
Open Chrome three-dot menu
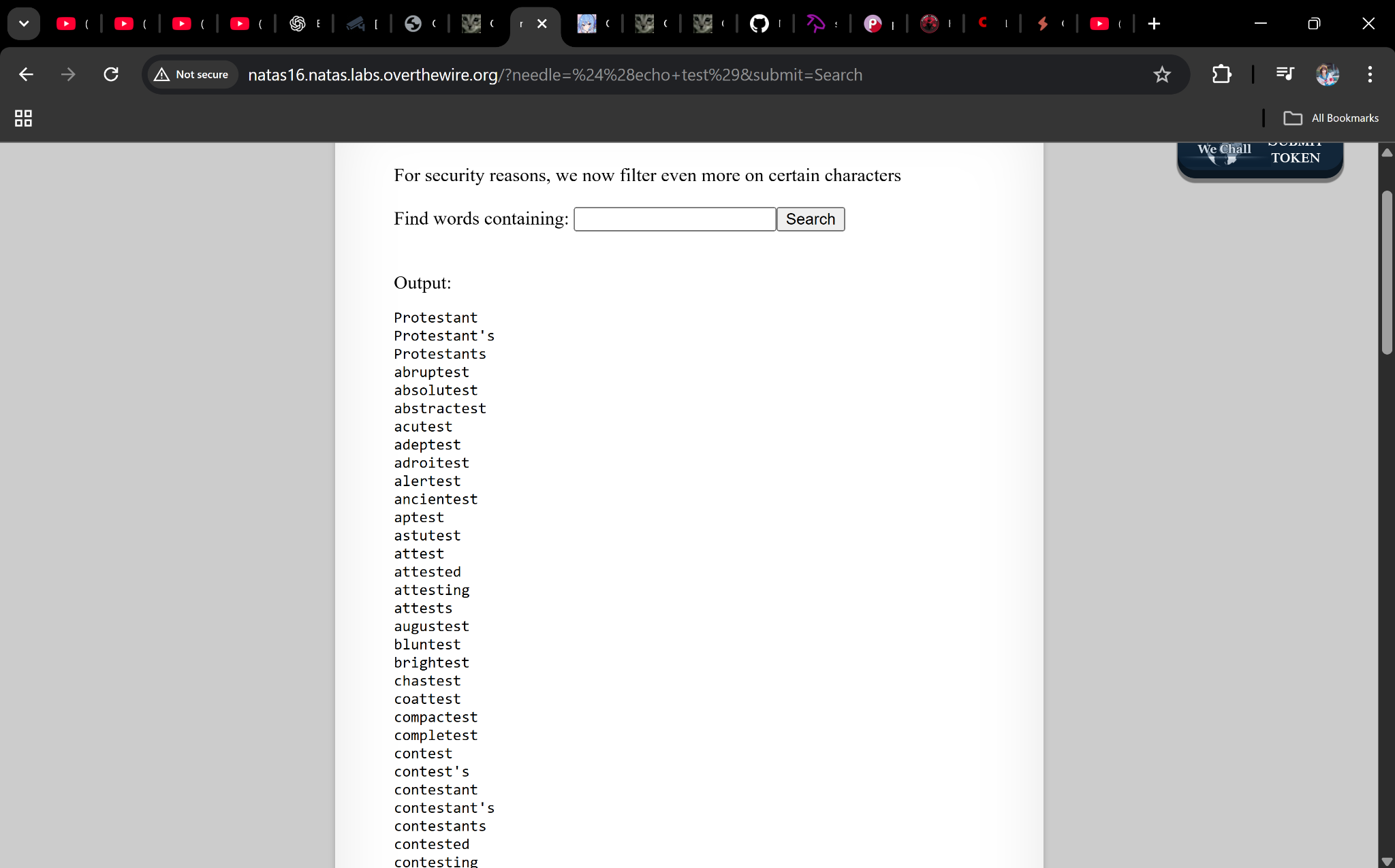click(1370, 74)
